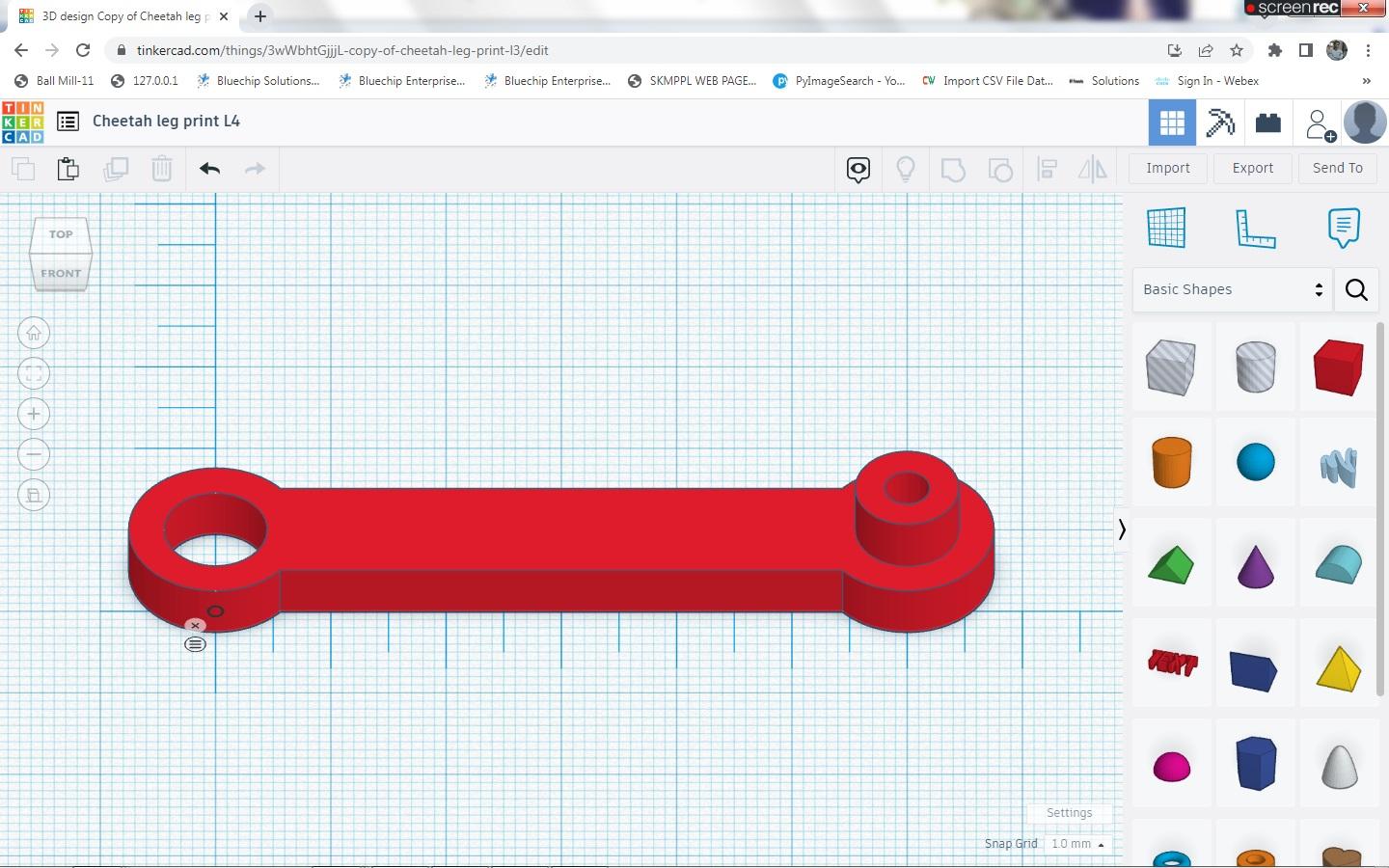Click the Ungroup shapes icon

click(x=1000, y=170)
